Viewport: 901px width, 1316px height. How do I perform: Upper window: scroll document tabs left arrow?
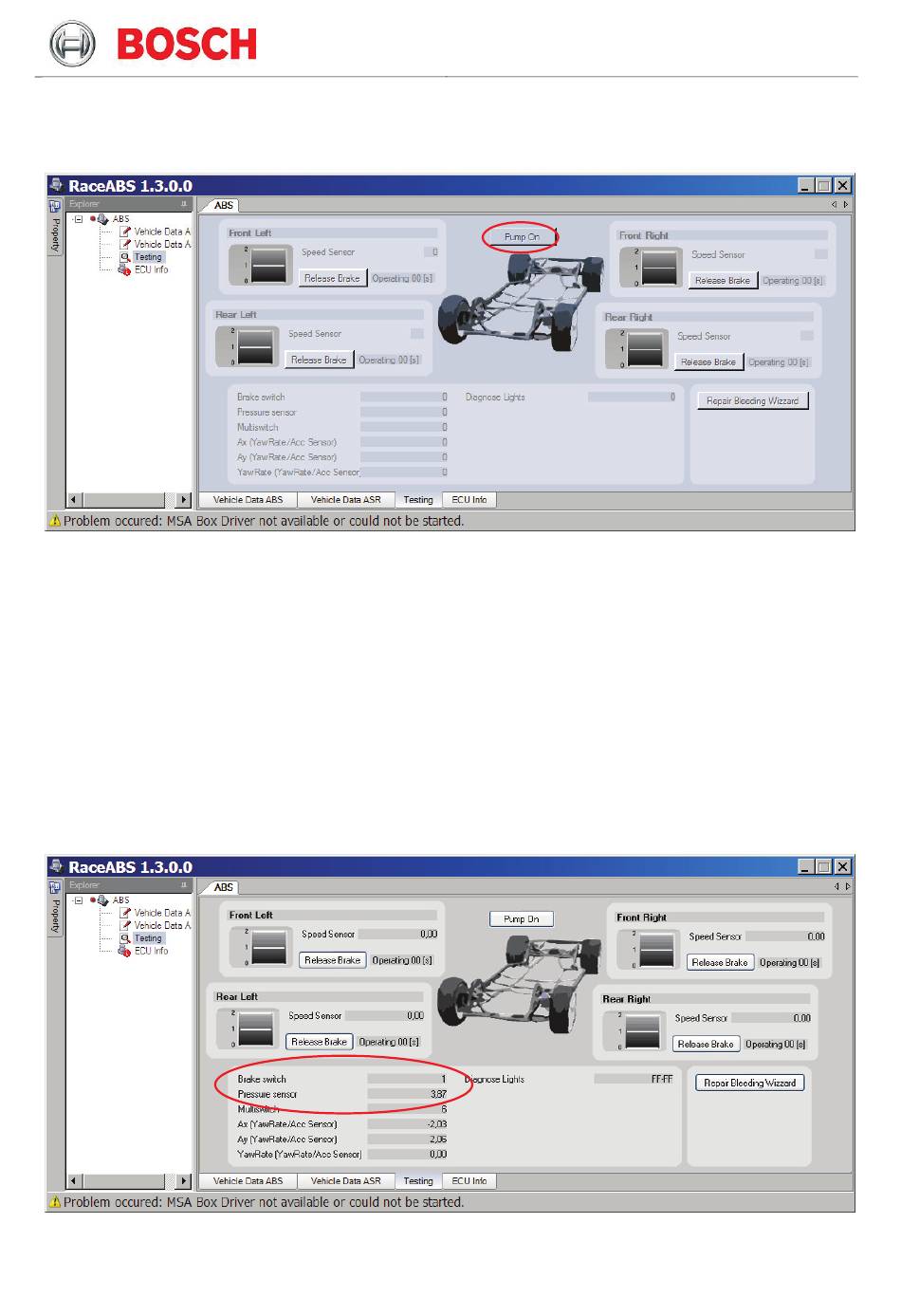pyautogui.click(x=835, y=205)
